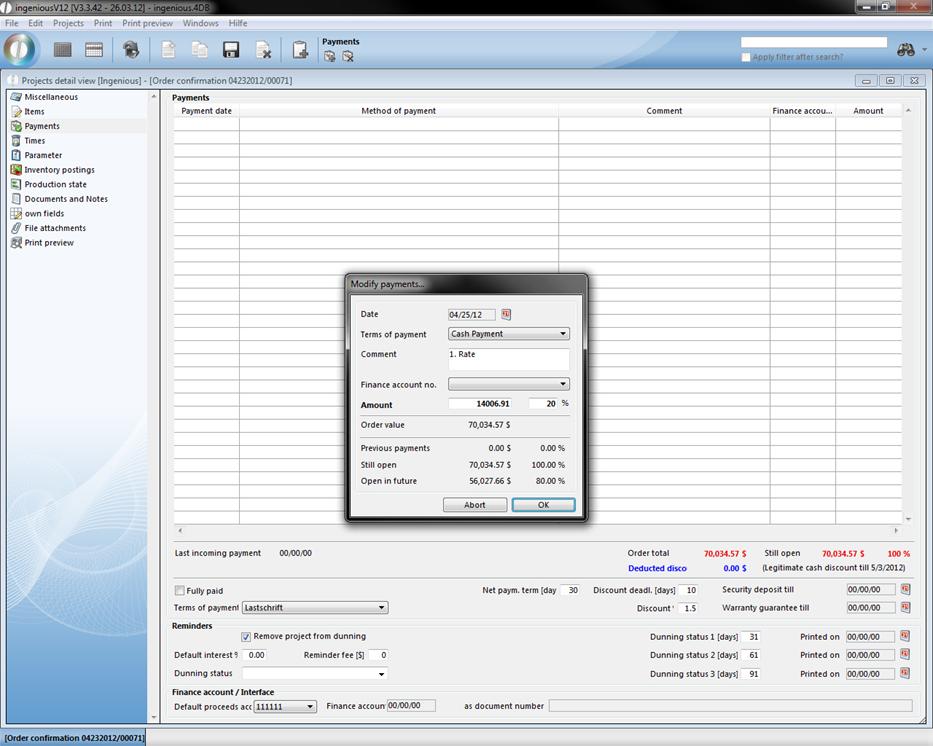The image size is (933, 746).
Task: Click the binoculars search icon
Action: click(x=906, y=50)
